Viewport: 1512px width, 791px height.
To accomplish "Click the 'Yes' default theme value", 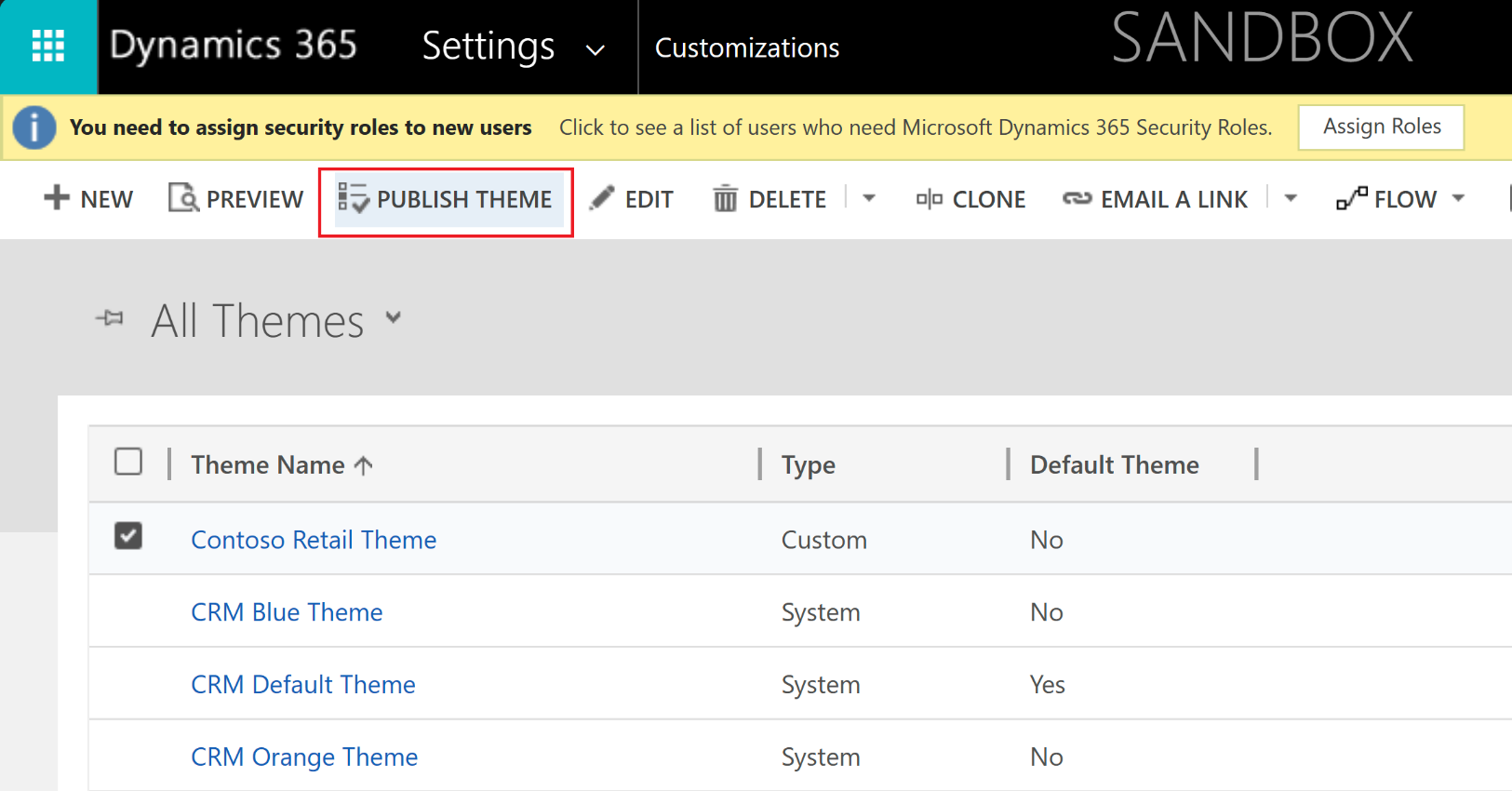I will (x=1047, y=685).
